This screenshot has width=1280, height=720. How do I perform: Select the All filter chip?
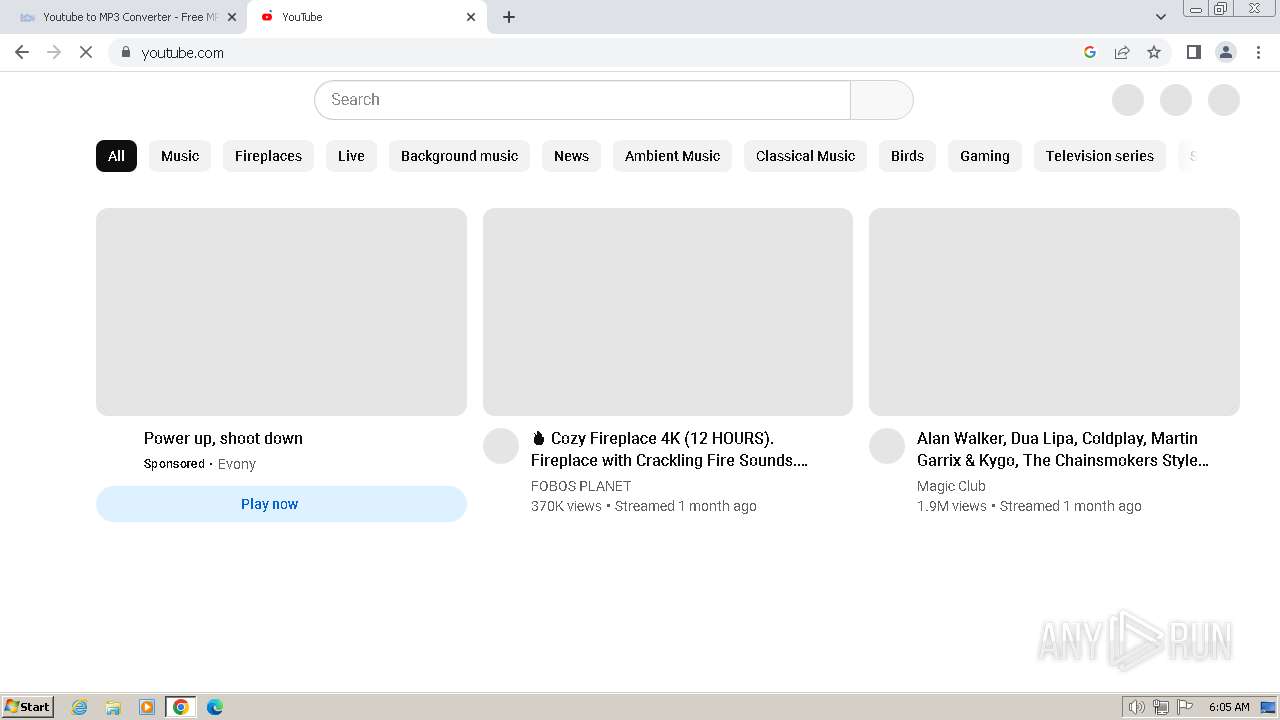coord(116,156)
